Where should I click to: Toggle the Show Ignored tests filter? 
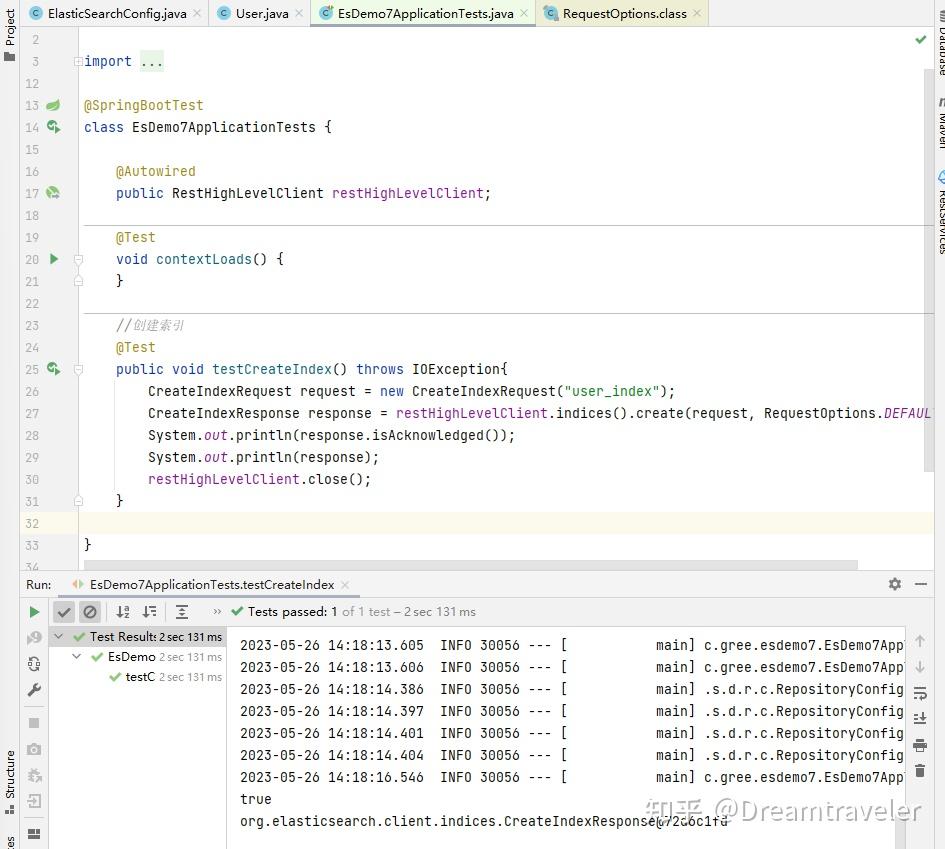click(x=90, y=612)
